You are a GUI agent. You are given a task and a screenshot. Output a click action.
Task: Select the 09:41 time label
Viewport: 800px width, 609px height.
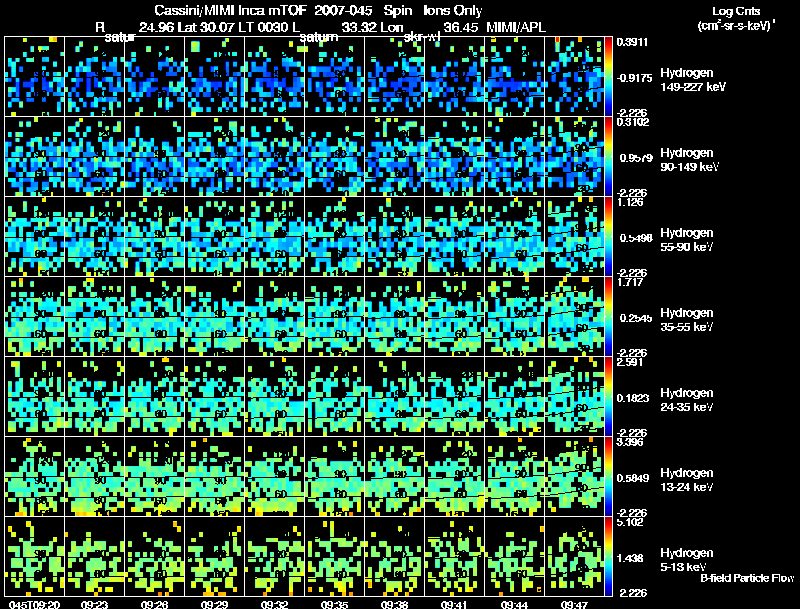(x=454, y=604)
